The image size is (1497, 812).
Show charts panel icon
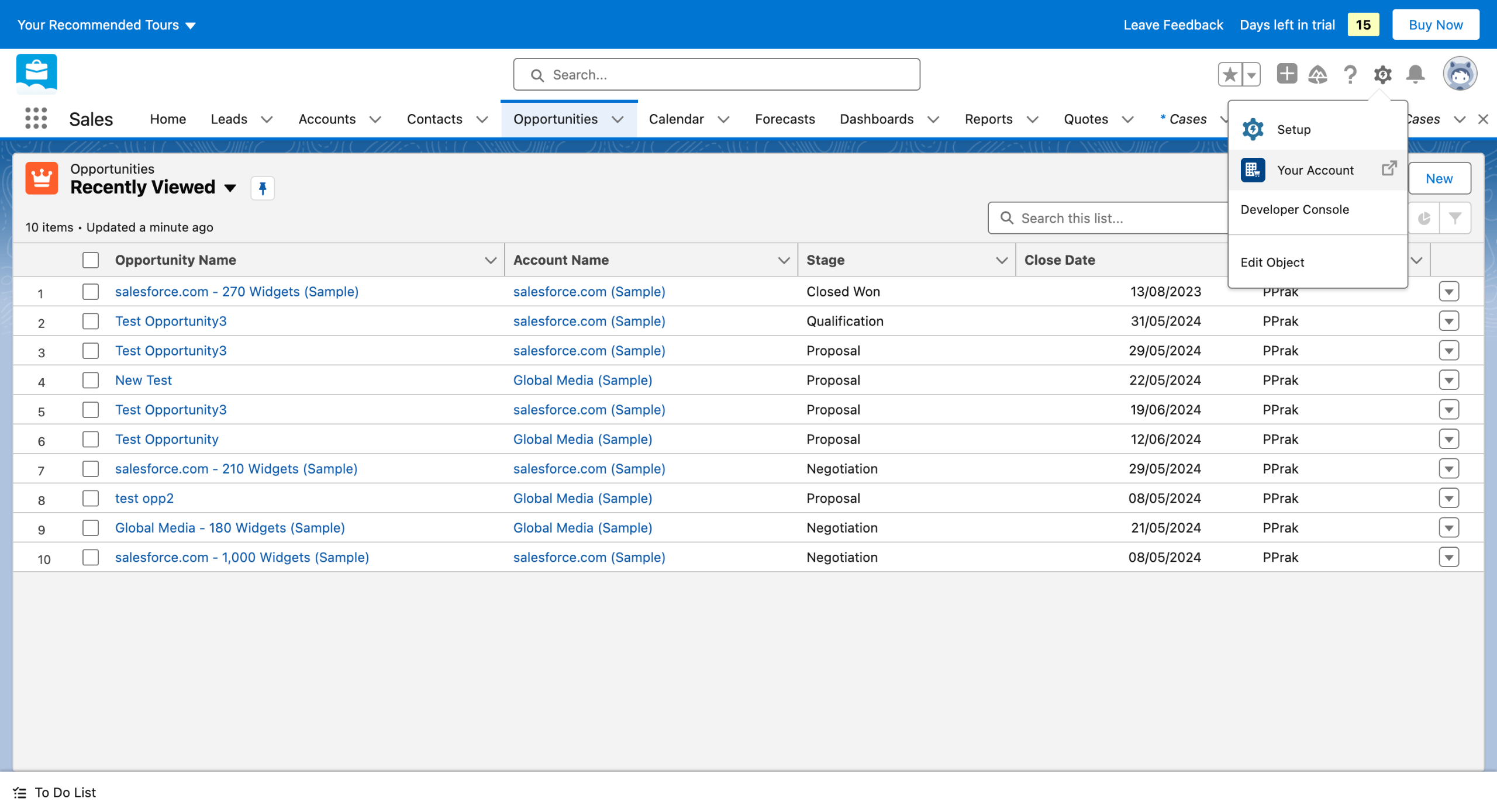point(1424,218)
